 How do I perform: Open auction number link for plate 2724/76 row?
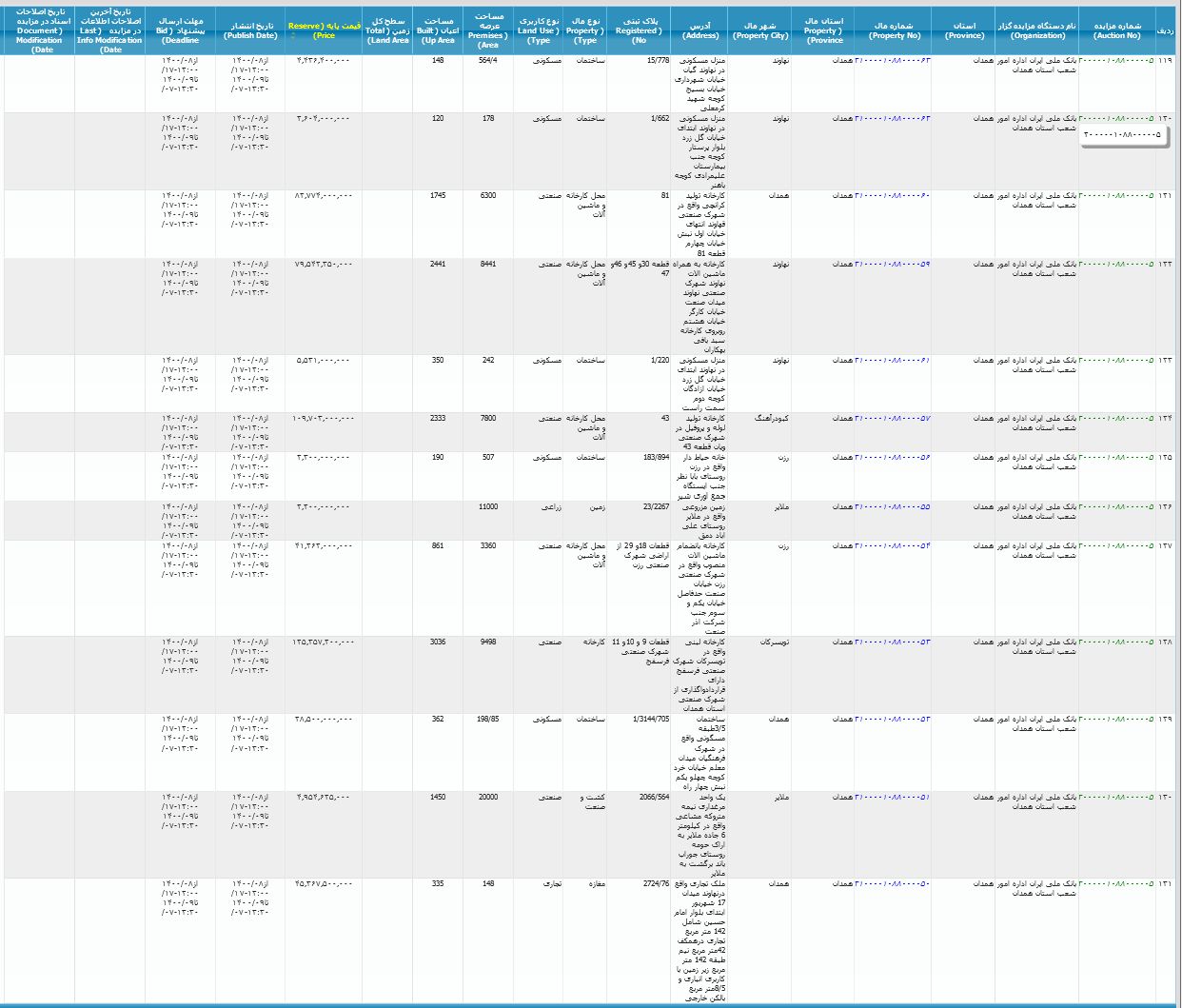1117,884
